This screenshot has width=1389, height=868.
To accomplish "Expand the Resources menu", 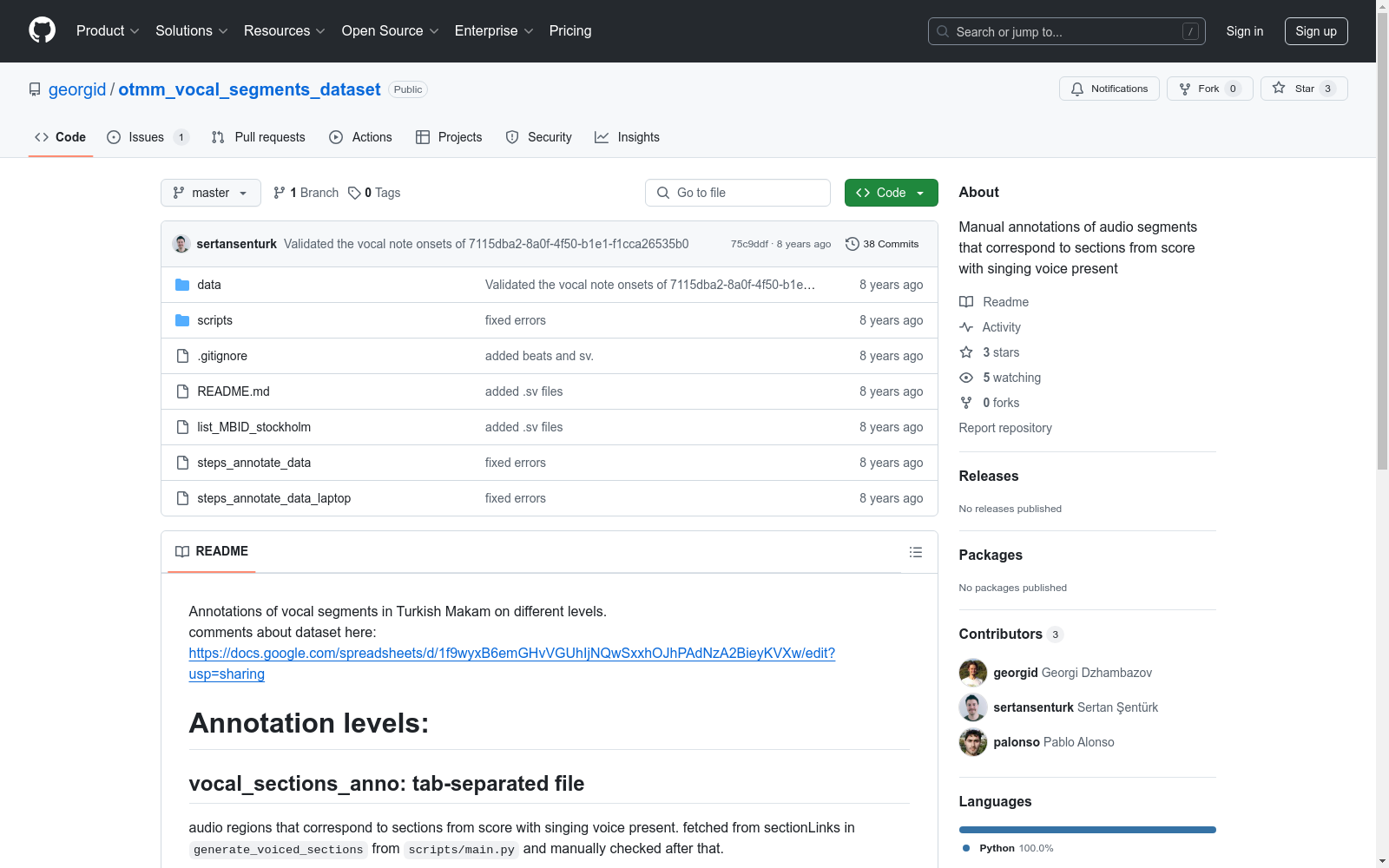I will point(285,31).
